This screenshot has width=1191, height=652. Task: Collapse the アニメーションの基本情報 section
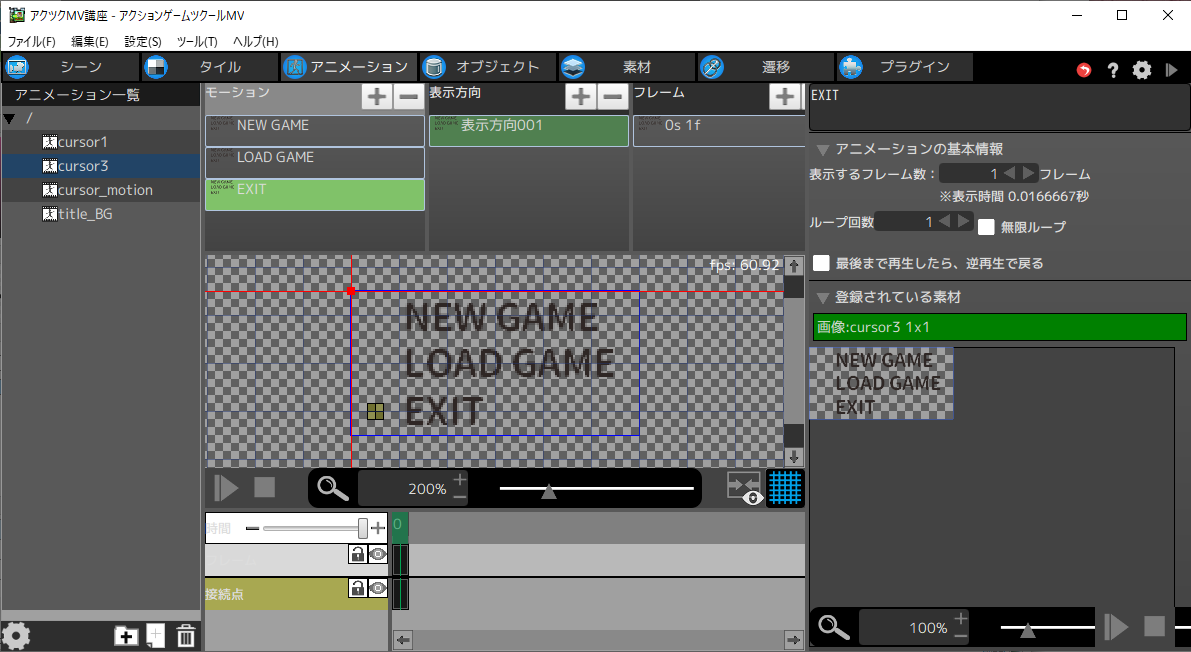click(x=822, y=150)
